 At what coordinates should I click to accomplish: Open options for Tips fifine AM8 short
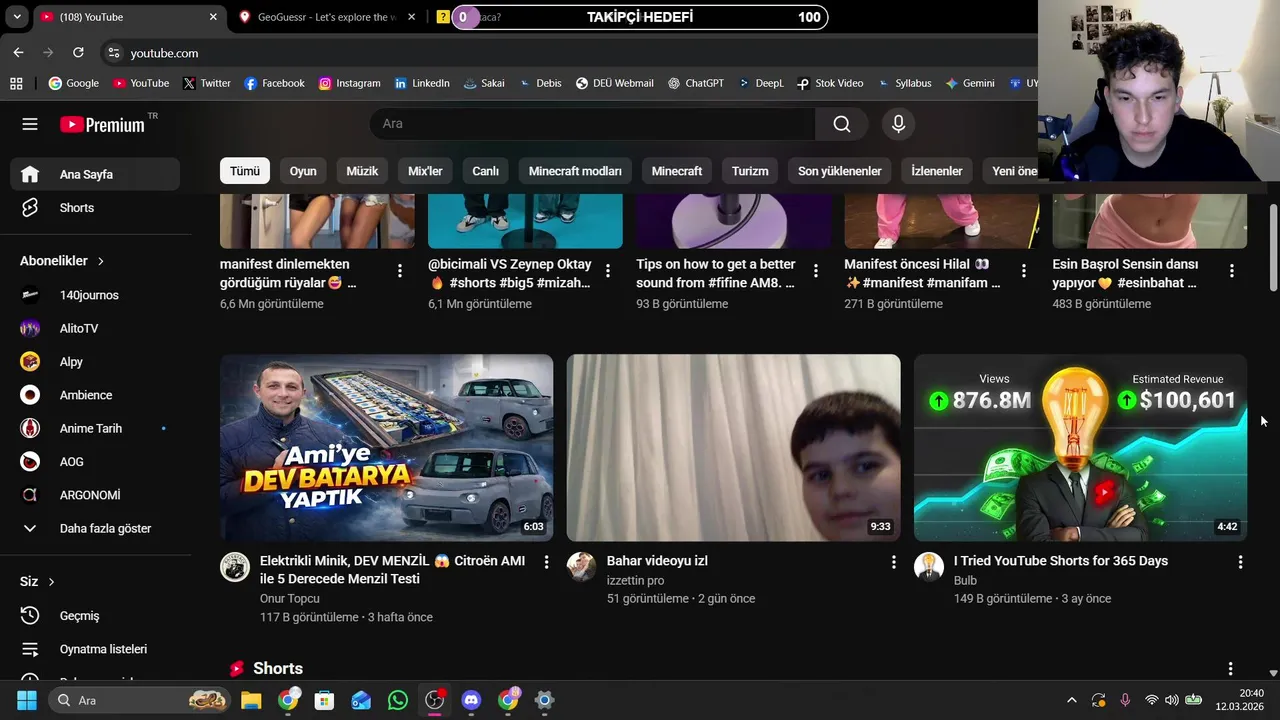click(816, 271)
